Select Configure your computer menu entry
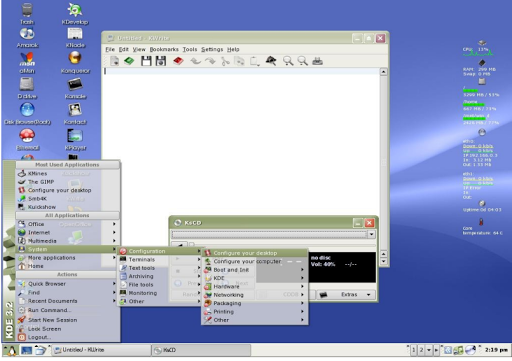Image resolution: width=512 pixels, height=361 pixels. pyautogui.click(x=255, y=261)
